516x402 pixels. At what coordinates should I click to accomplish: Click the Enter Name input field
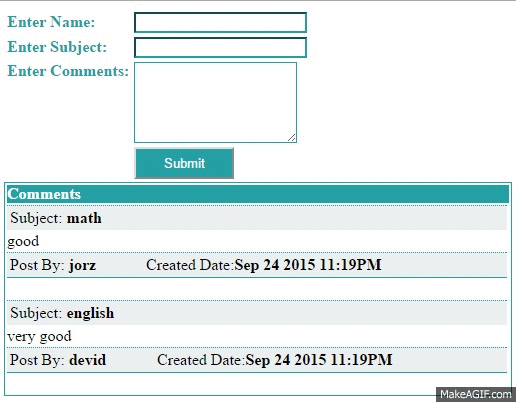pyautogui.click(x=220, y=23)
